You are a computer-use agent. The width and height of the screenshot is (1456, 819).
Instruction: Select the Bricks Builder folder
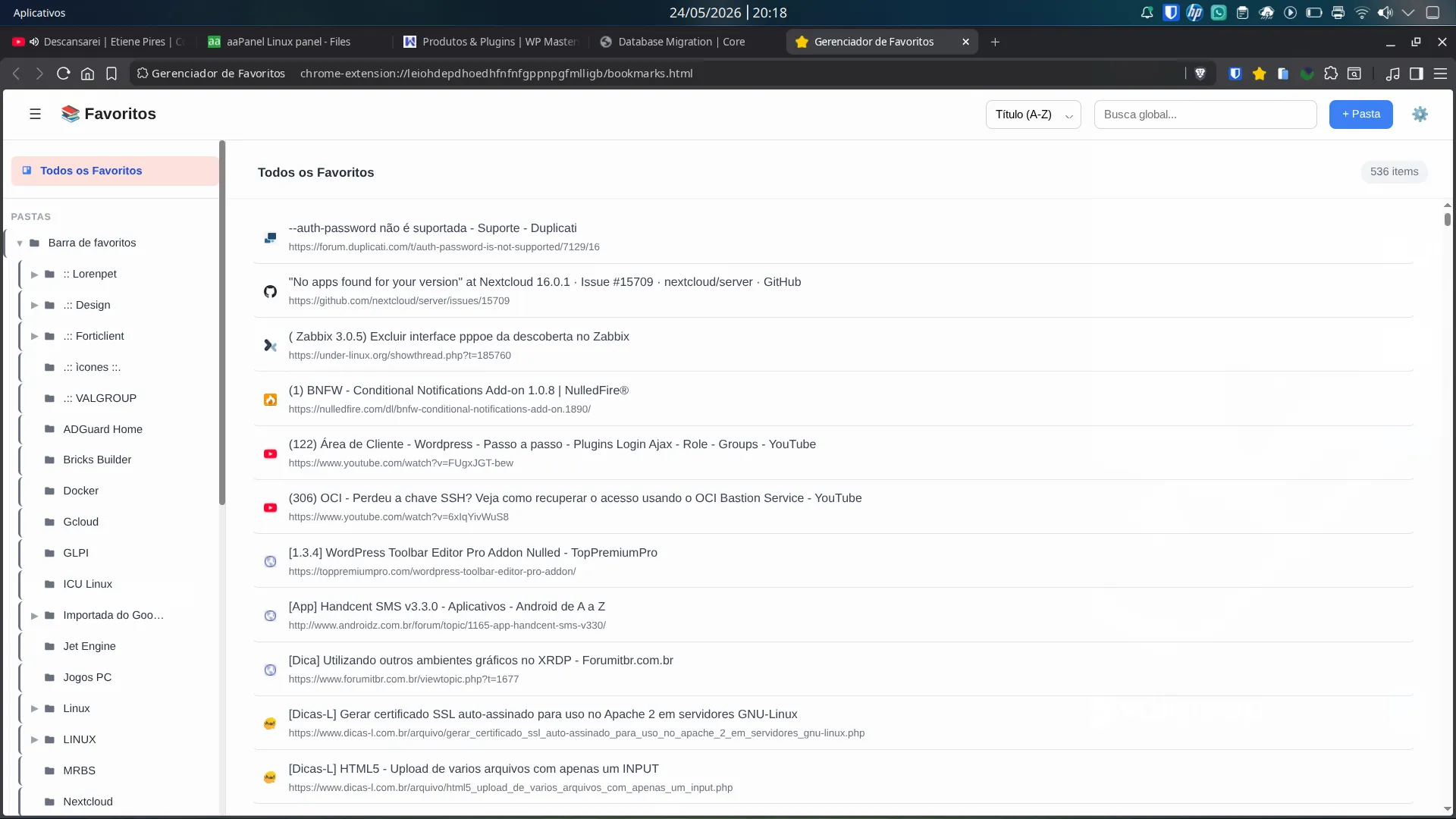tap(118, 460)
